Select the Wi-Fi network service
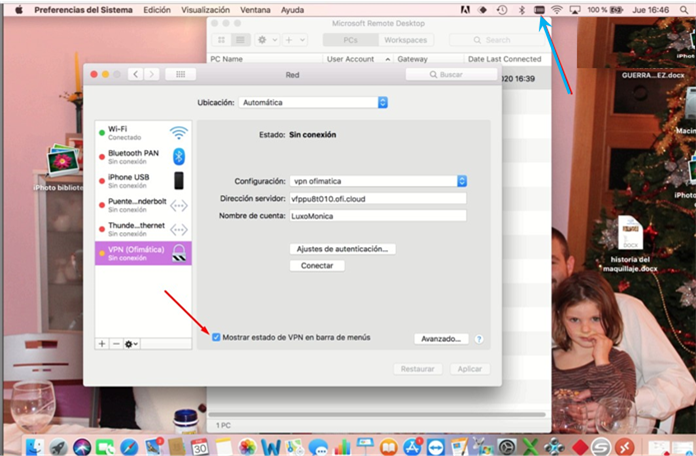The image size is (696, 456). (143, 133)
